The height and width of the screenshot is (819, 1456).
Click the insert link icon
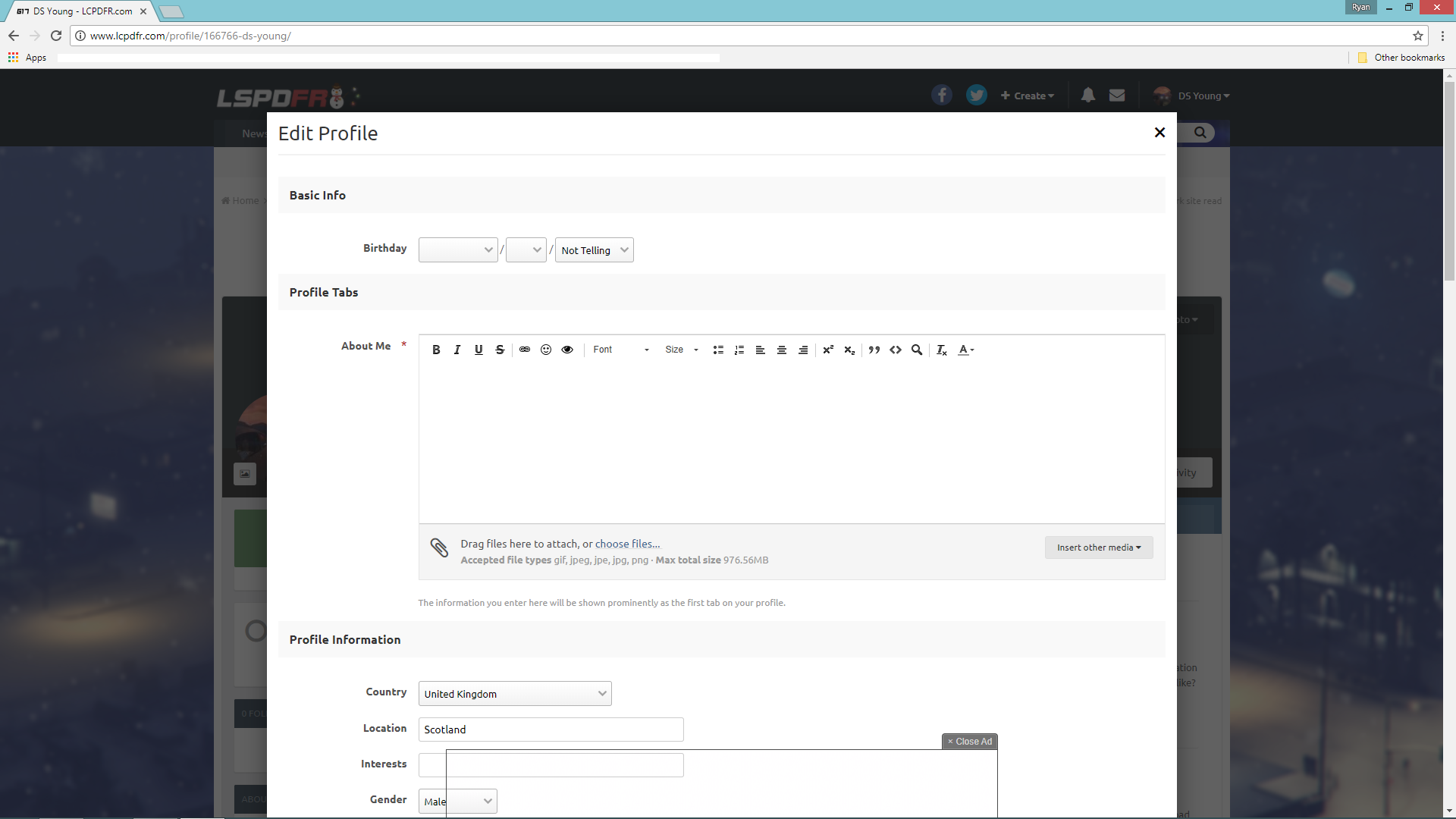tap(525, 350)
